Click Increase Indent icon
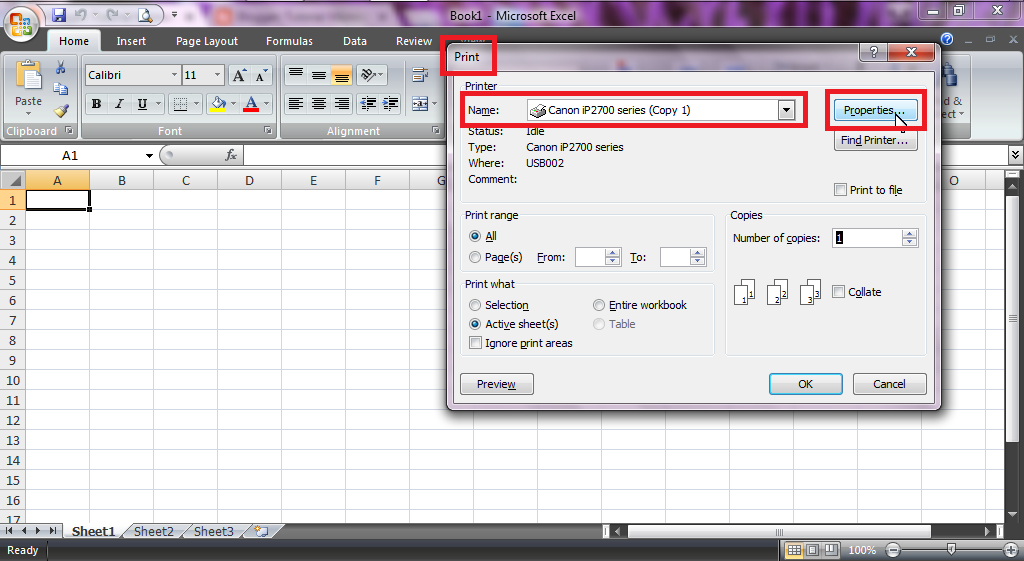 point(391,104)
